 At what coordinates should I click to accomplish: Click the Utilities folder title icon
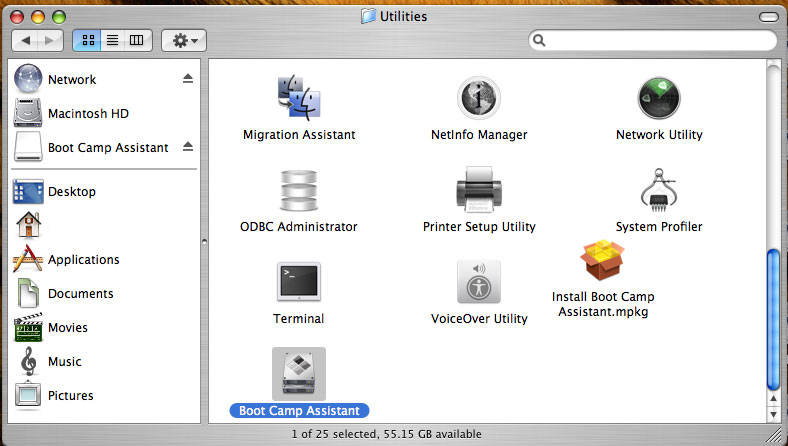pyautogui.click(x=368, y=16)
